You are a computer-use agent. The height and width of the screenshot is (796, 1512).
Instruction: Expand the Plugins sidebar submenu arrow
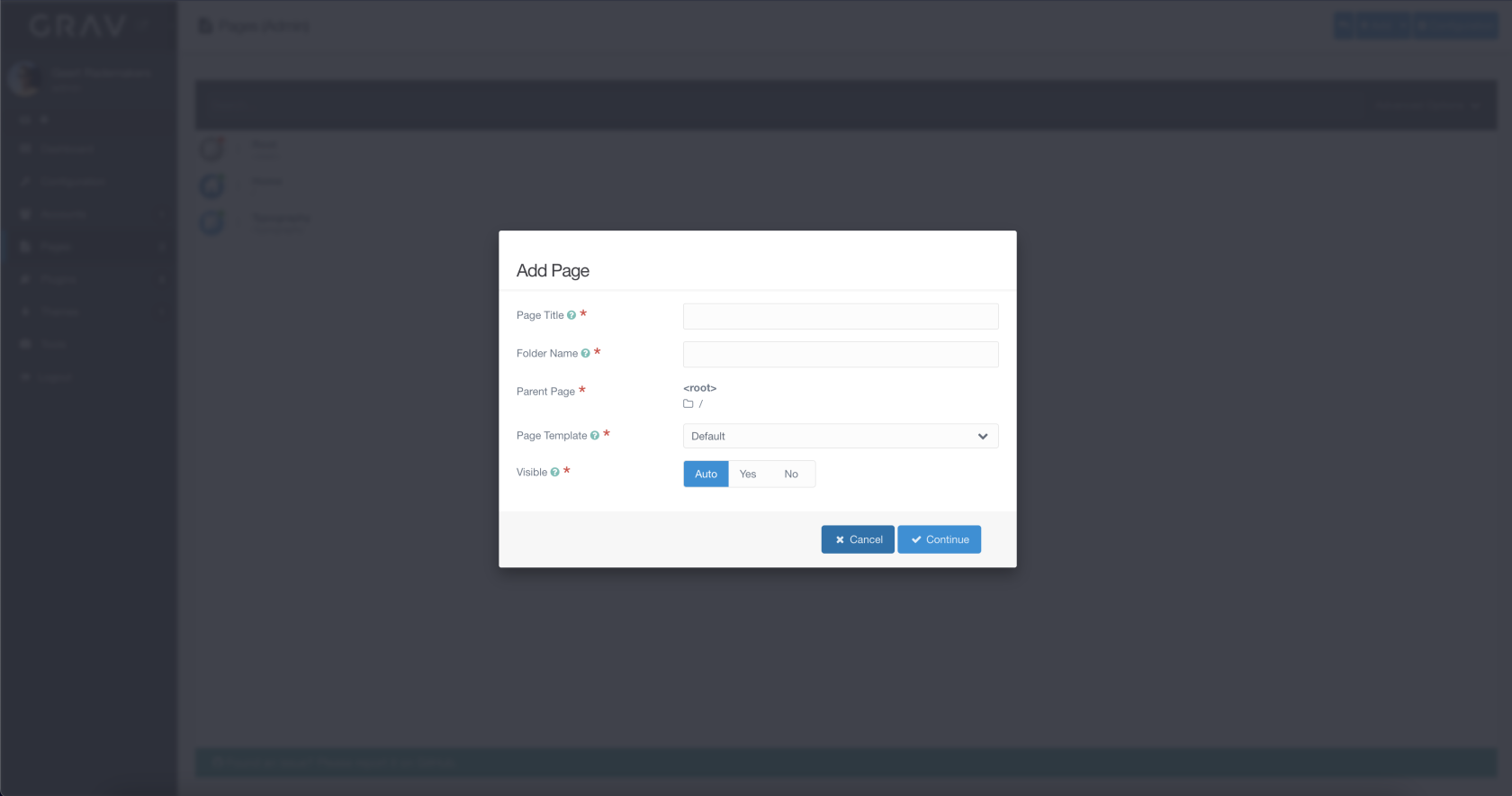coord(162,280)
